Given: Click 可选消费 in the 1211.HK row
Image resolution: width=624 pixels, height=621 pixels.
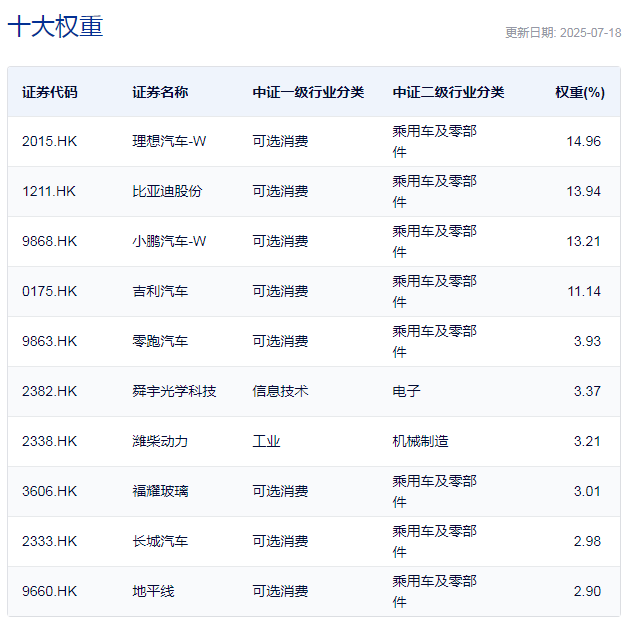Looking at the screenshot, I should click(x=281, y=191).
